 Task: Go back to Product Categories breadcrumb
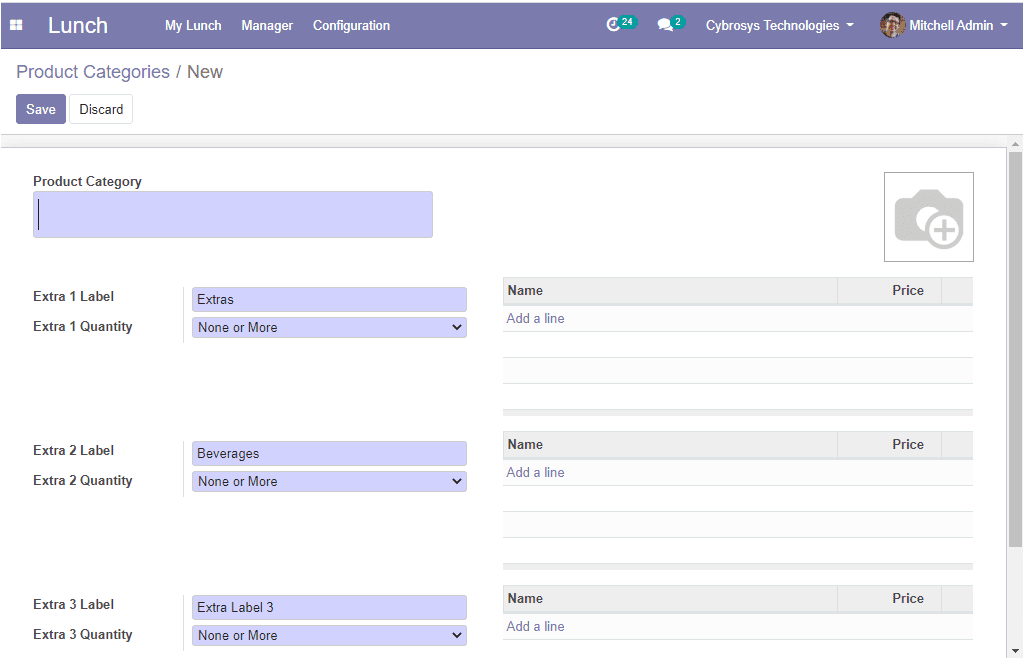(93, 72)
